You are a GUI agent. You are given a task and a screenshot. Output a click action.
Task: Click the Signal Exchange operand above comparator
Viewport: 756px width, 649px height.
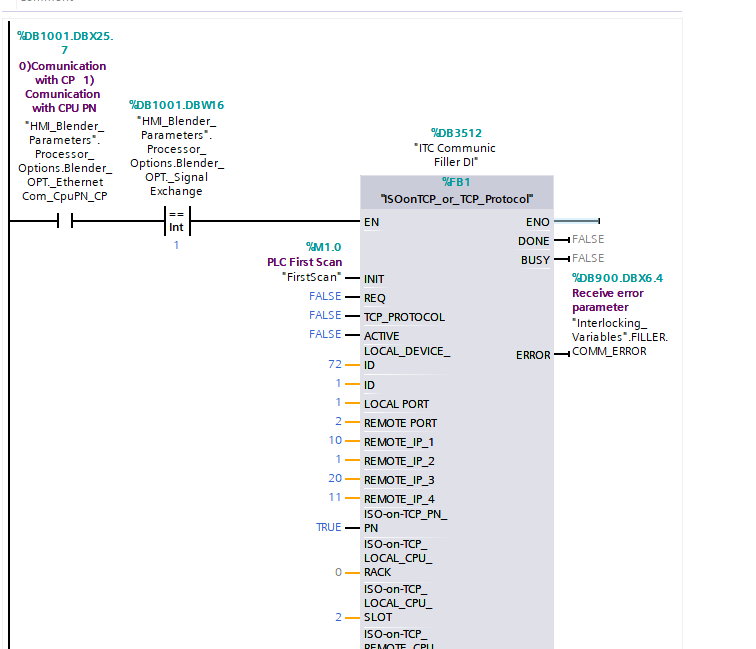coord(176,156)
